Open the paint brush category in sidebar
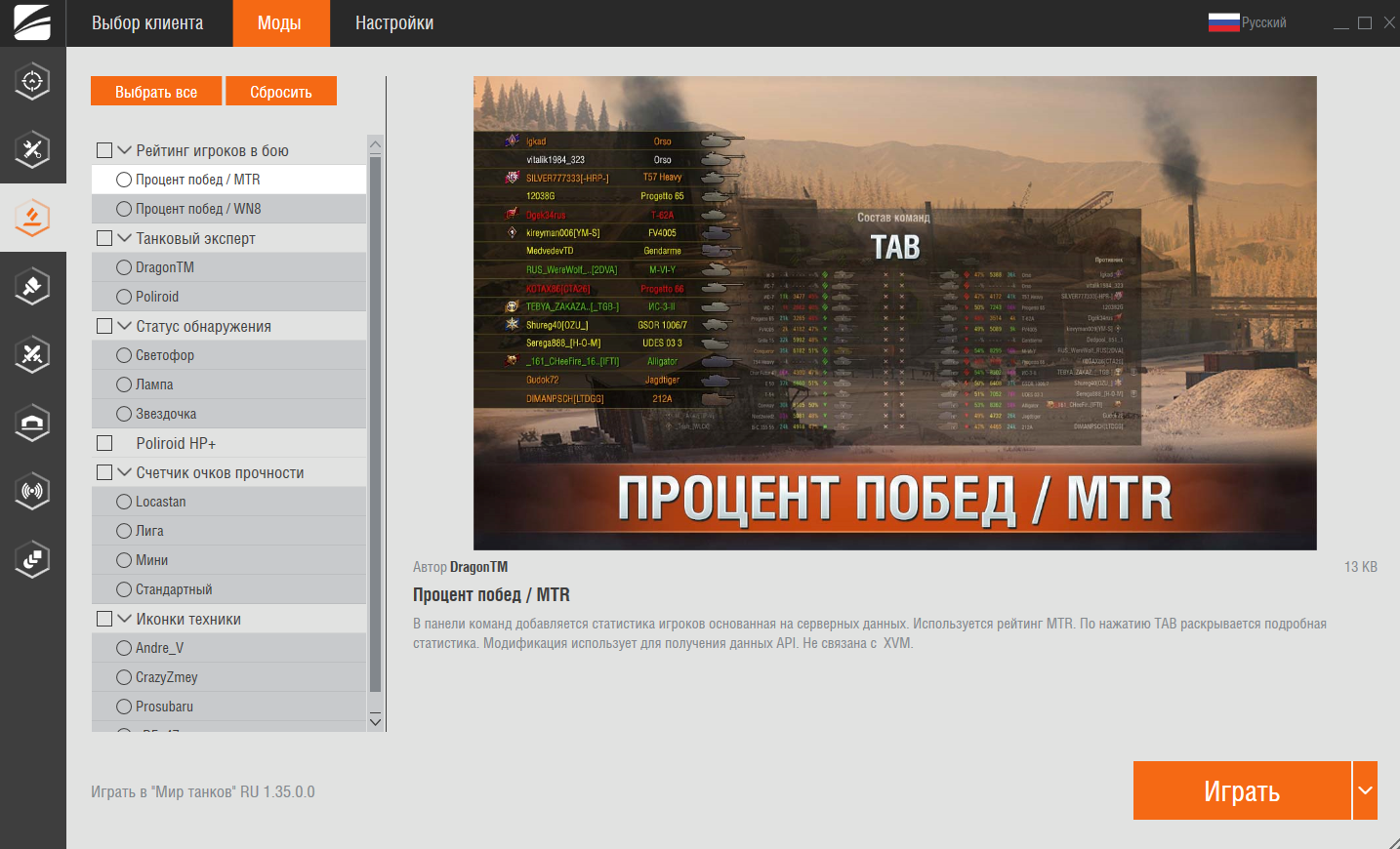The height and width of the screenshot is (849, 1400). pos(32,286)
